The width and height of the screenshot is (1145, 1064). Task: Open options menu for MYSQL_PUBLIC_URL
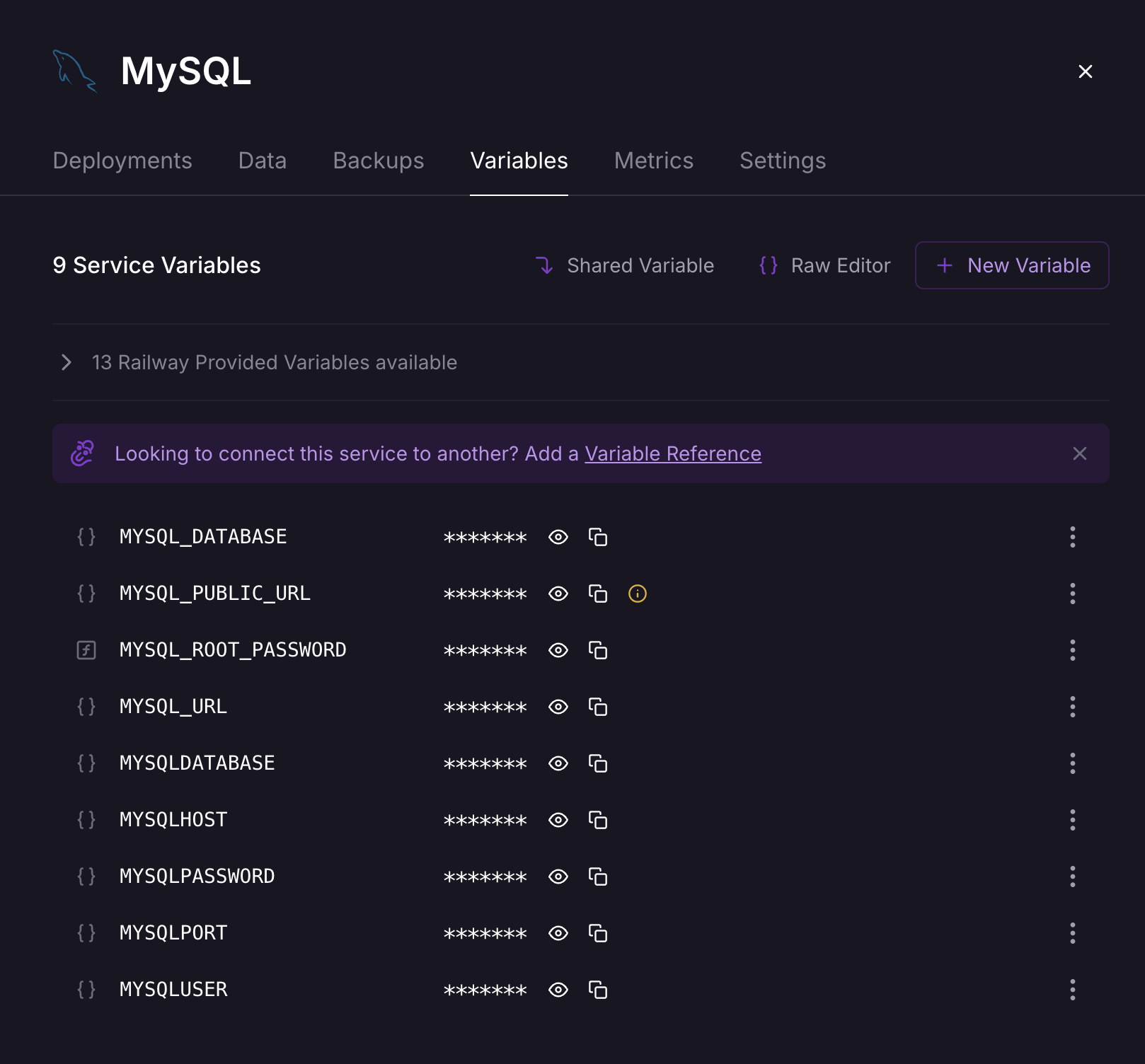point(1073,594)
